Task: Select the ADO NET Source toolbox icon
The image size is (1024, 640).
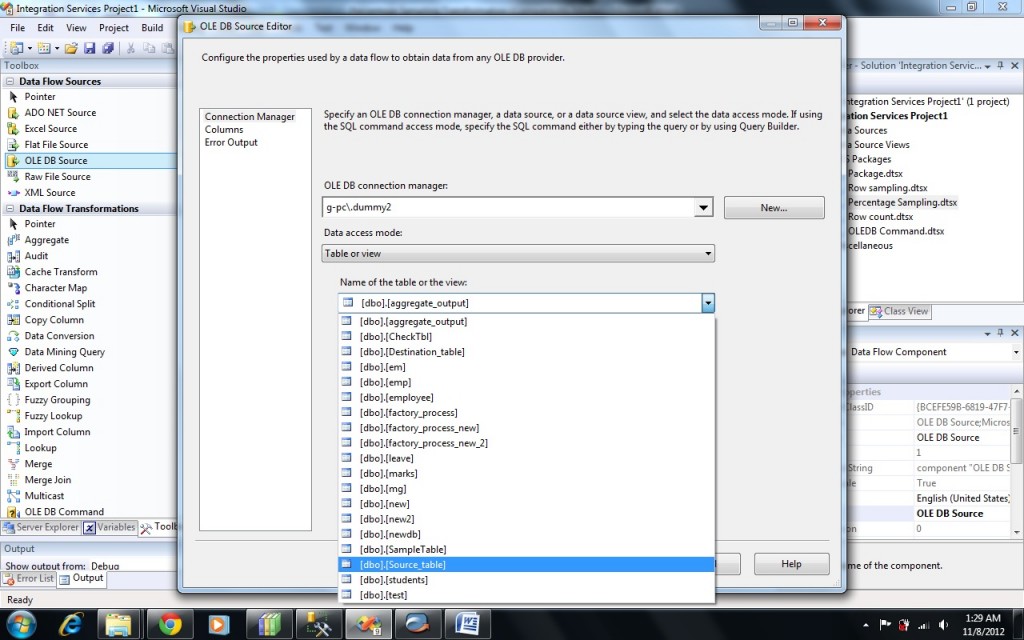Action: click(14, 113)
